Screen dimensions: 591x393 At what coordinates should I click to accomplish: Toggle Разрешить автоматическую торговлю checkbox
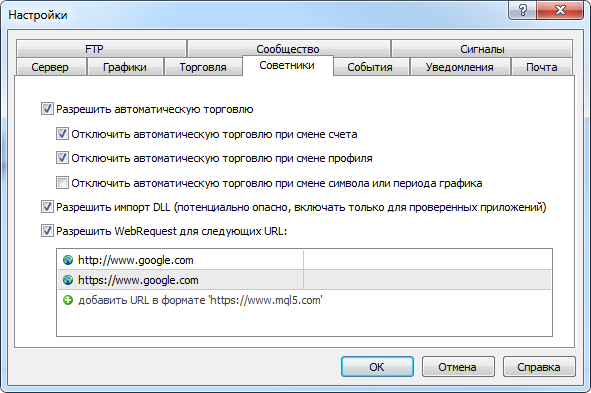click(x=47, y=109)
